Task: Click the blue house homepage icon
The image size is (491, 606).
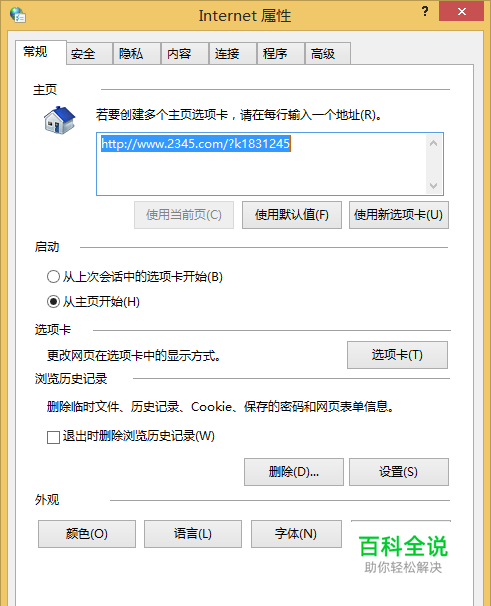Action: [x=59, y=120]
